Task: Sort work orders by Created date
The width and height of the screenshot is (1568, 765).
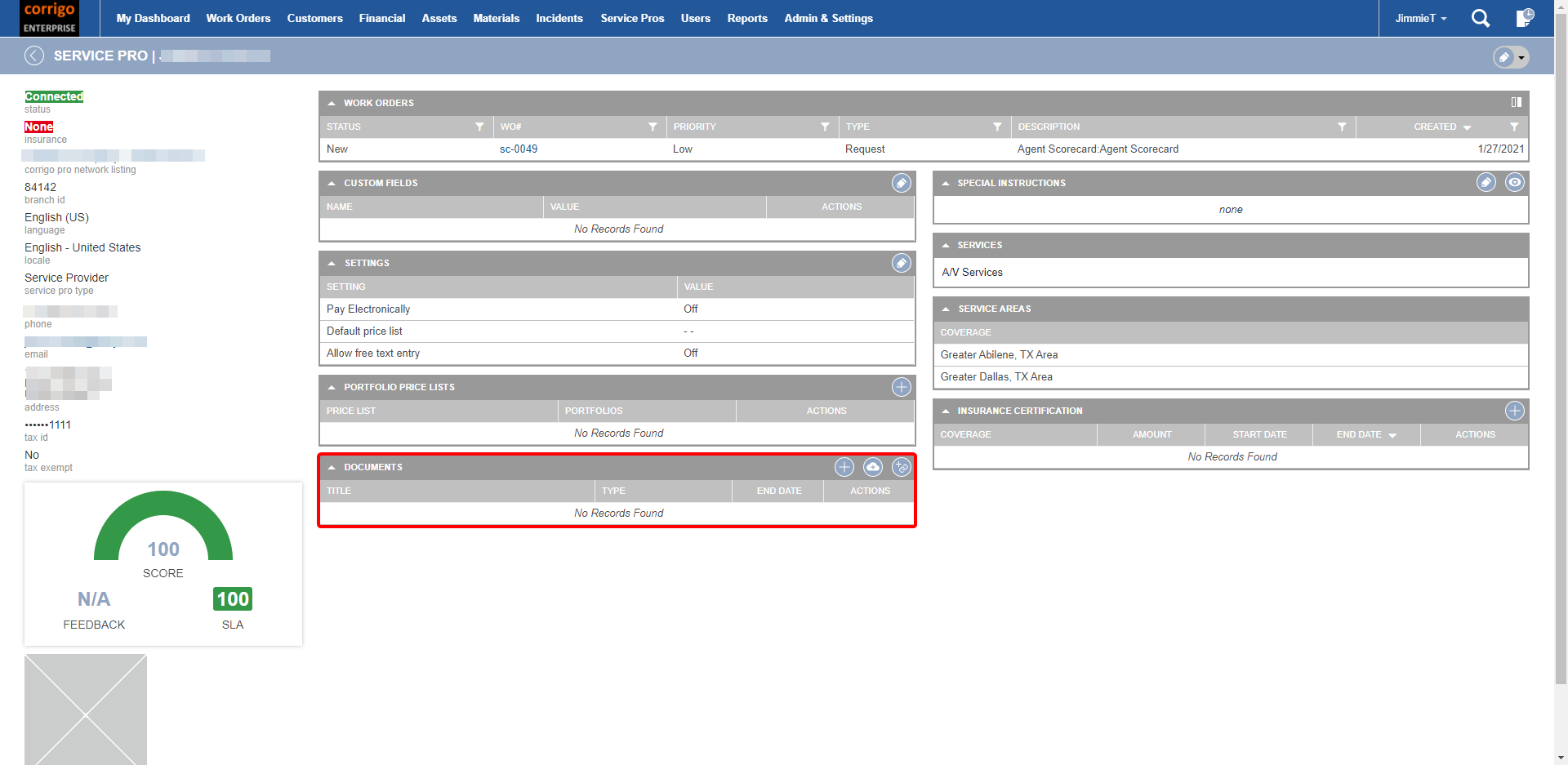Action: point(1442,127)
